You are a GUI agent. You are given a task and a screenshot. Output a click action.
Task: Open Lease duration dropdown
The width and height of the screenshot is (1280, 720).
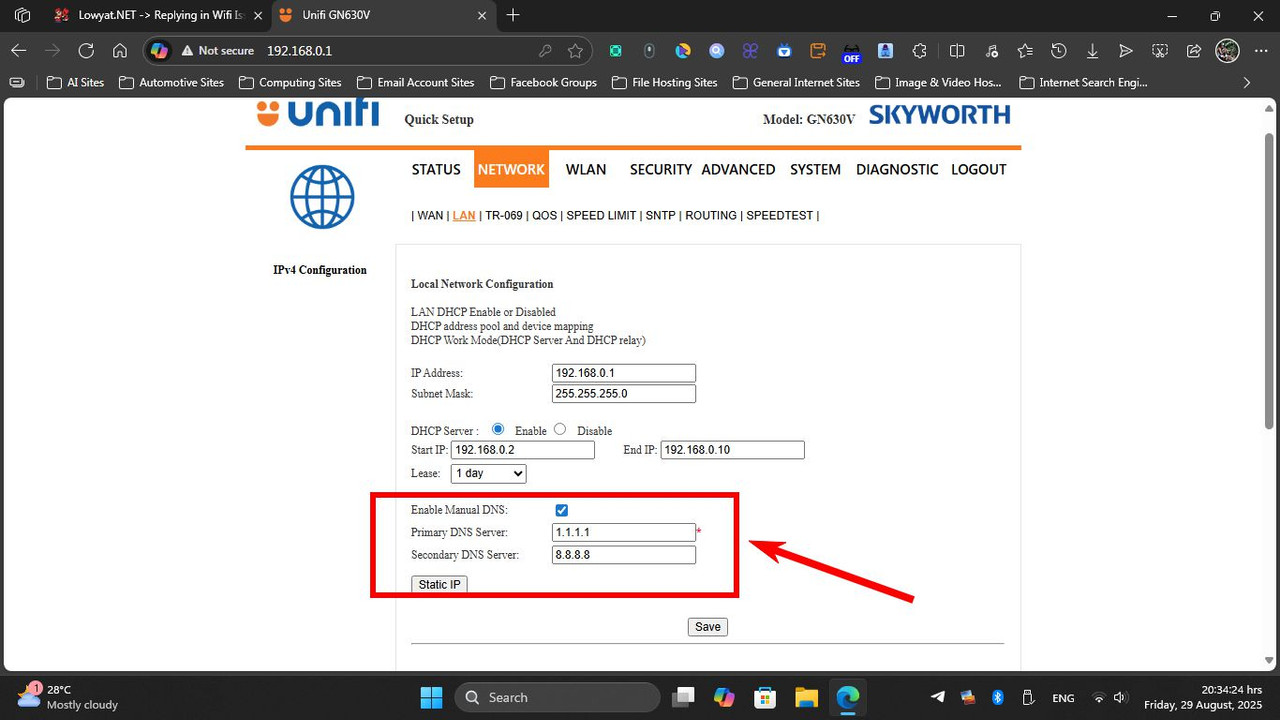coord(488,473)
